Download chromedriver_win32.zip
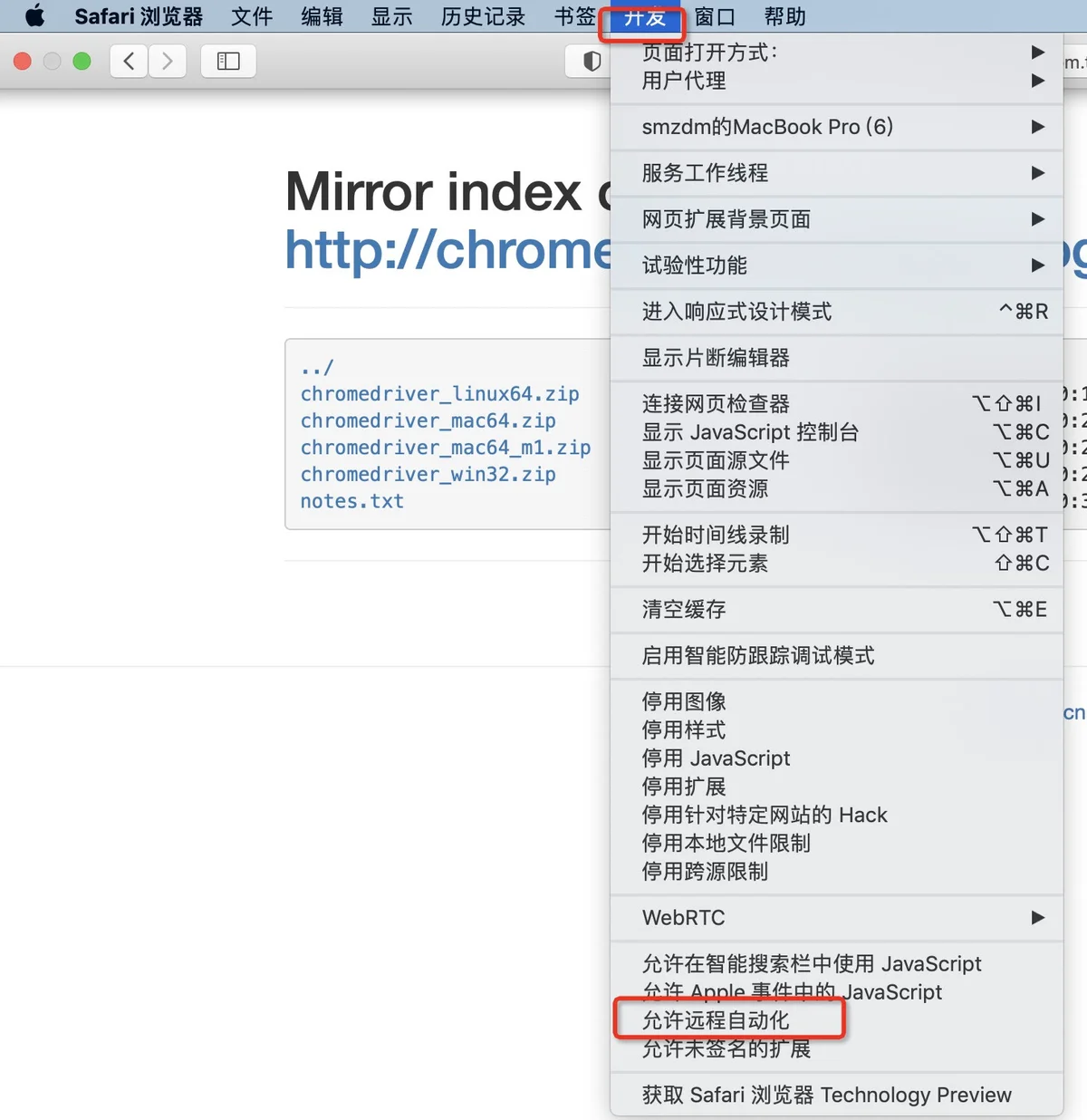 pyautogui.click(x=428, y=474)
